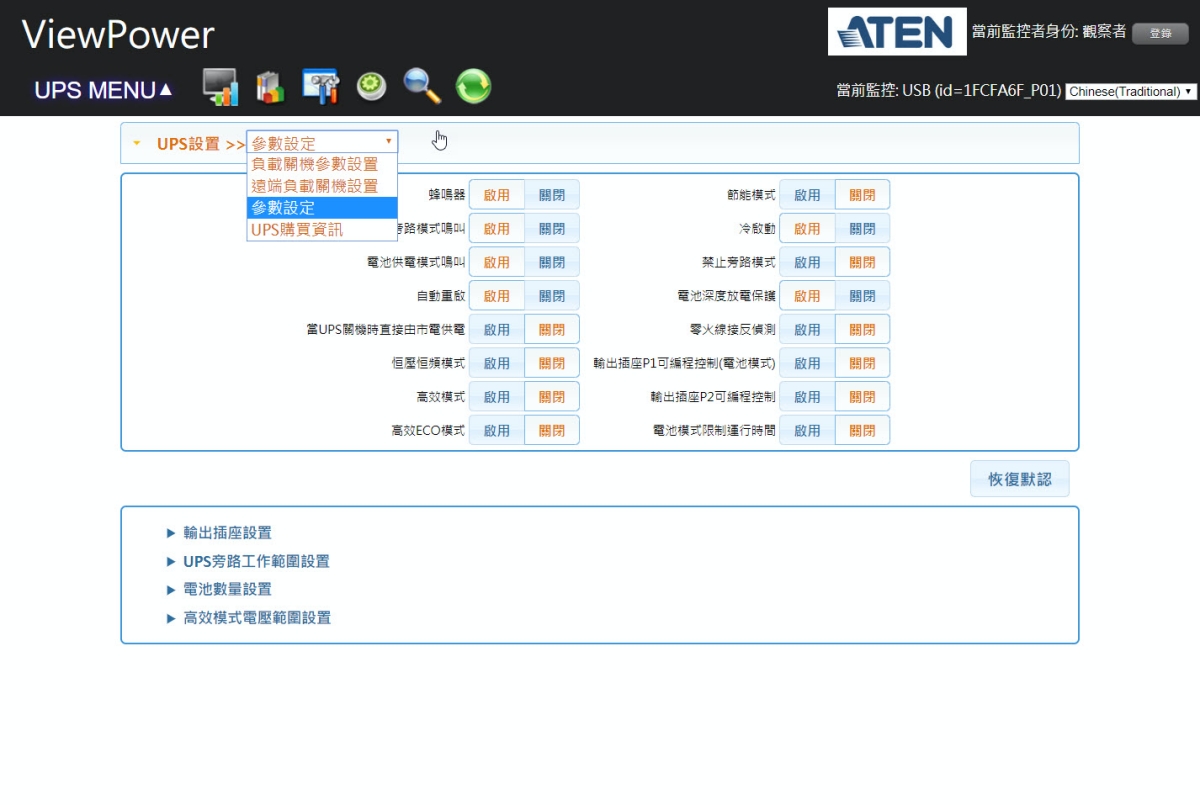Expand the UPS MENU
The width and height of the screenshot is (1200, 805).
(x=103, y=90)
